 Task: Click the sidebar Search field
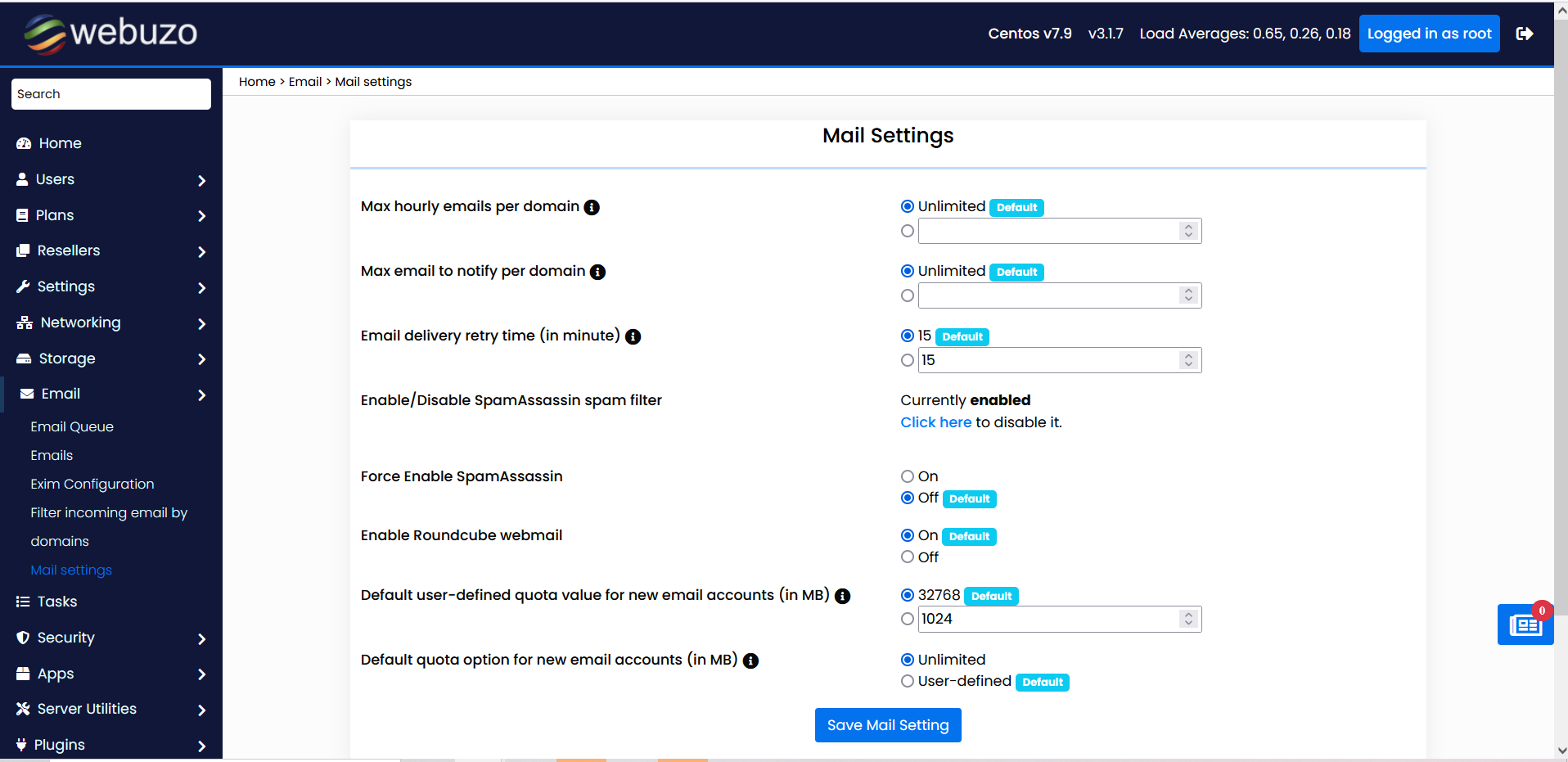[x=111, y=94]
